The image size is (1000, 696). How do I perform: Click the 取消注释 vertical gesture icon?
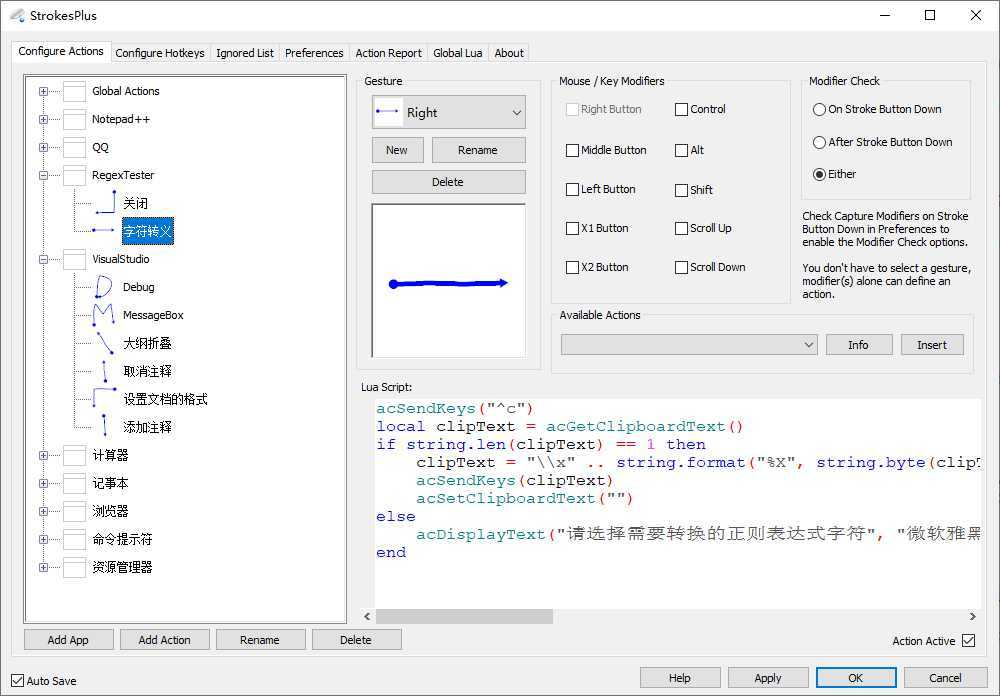click(x=105, y=371)
